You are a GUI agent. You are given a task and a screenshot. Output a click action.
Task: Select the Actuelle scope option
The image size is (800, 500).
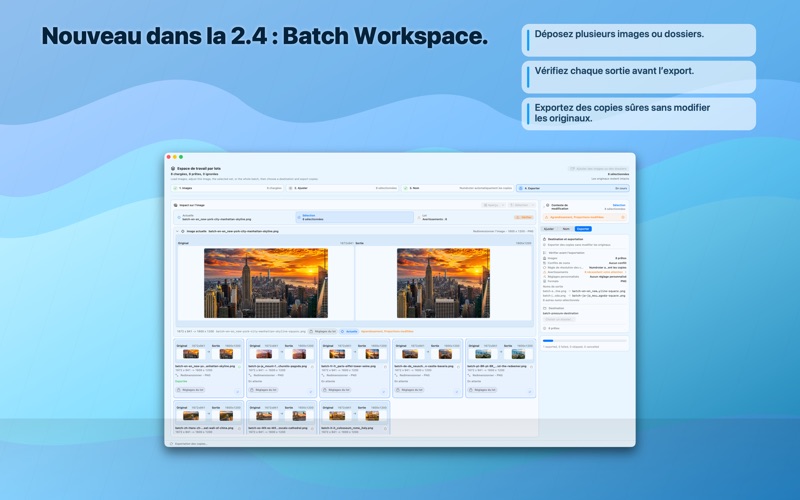[234, 217]
